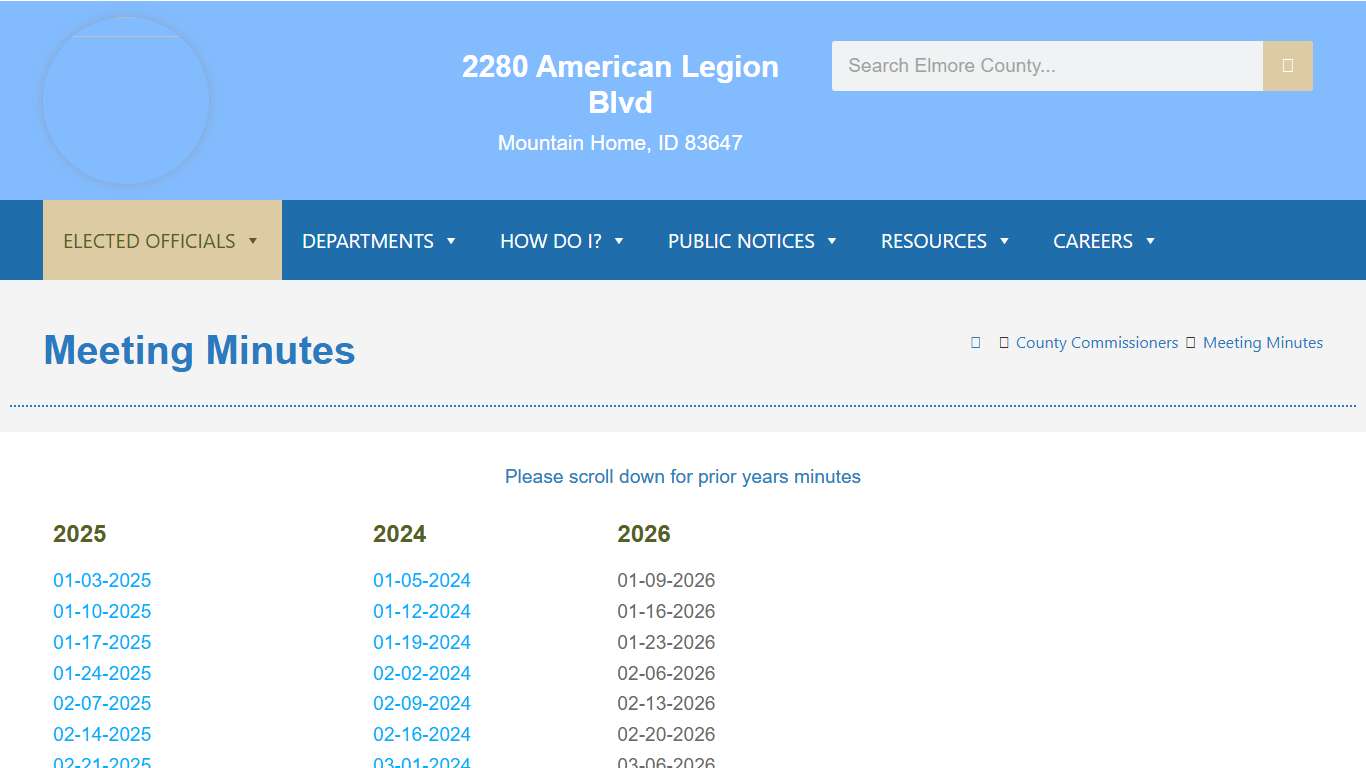
Task: Click the home icon in the breadcrumb
Action: click(975, 342)
